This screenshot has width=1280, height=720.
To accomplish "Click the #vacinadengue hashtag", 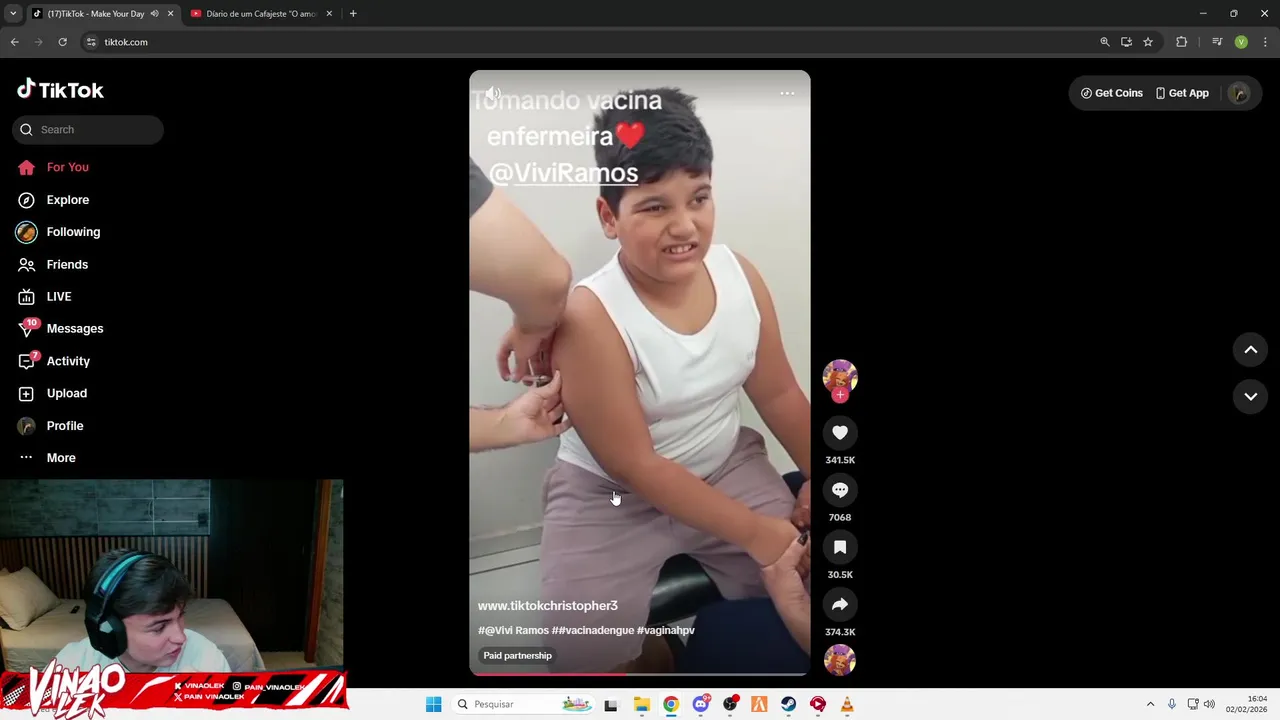I will coord(592,631).
